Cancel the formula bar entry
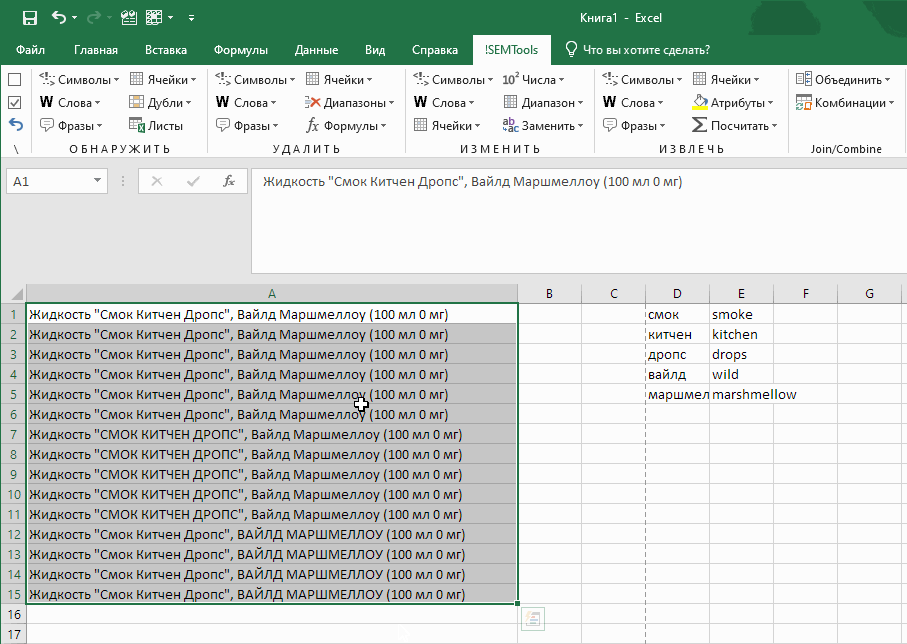This screenshot has width=907, height=644. [157, 182]
